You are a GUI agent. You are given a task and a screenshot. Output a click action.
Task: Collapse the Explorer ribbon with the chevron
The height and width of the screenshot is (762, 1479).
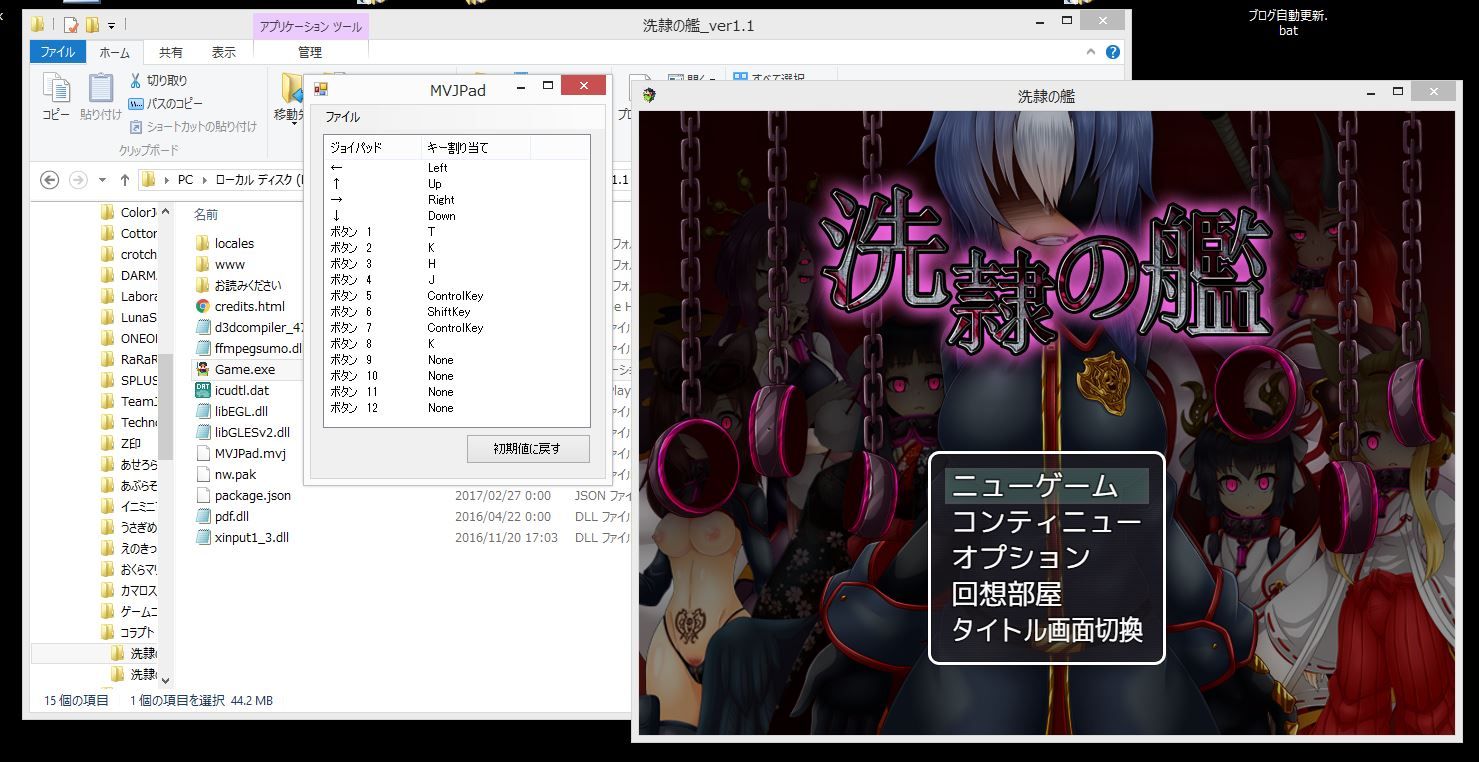tap(1092, 52)
